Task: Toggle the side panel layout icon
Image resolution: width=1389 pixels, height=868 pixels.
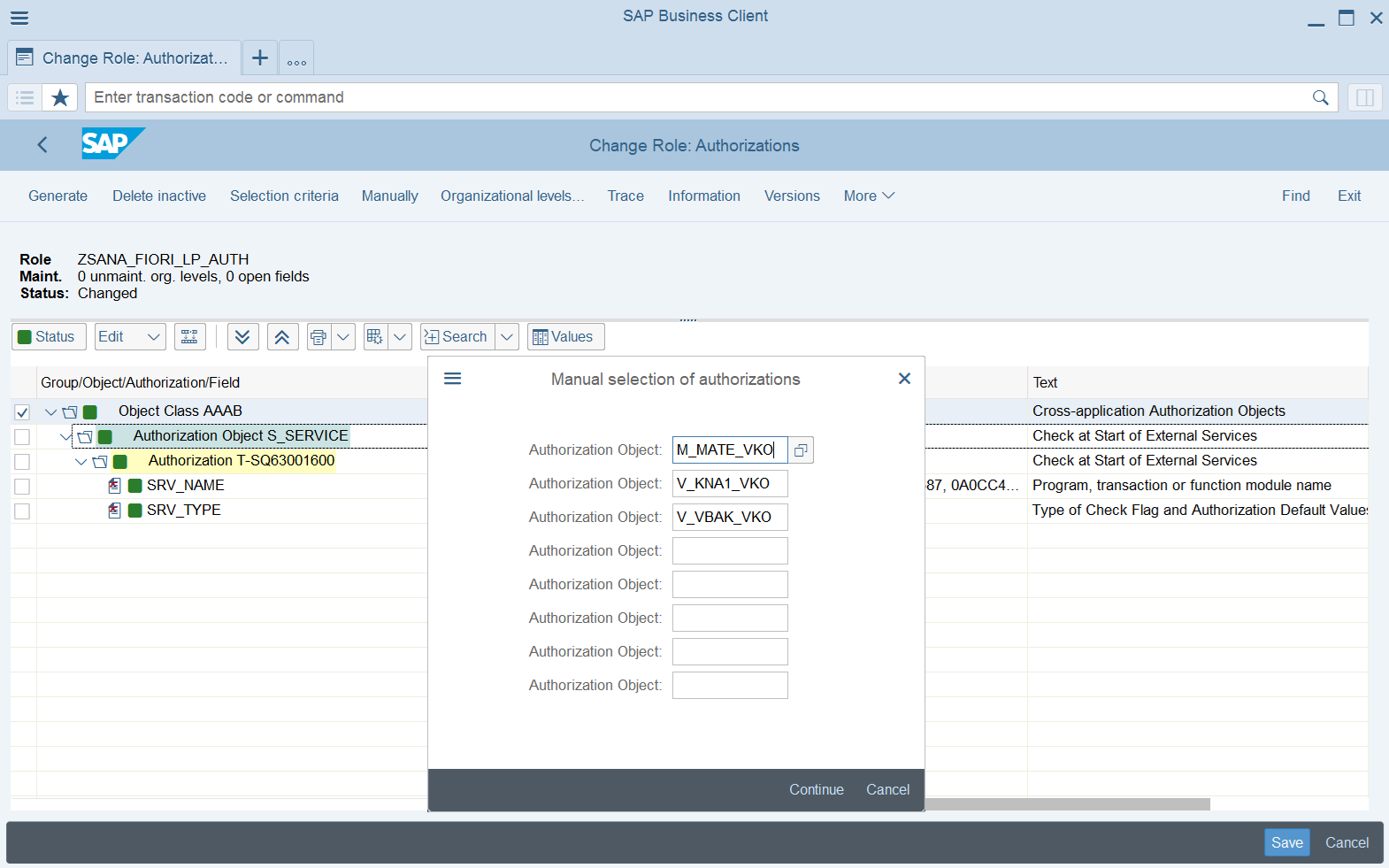Action: pyautogui.click(x=1365, y=97)
